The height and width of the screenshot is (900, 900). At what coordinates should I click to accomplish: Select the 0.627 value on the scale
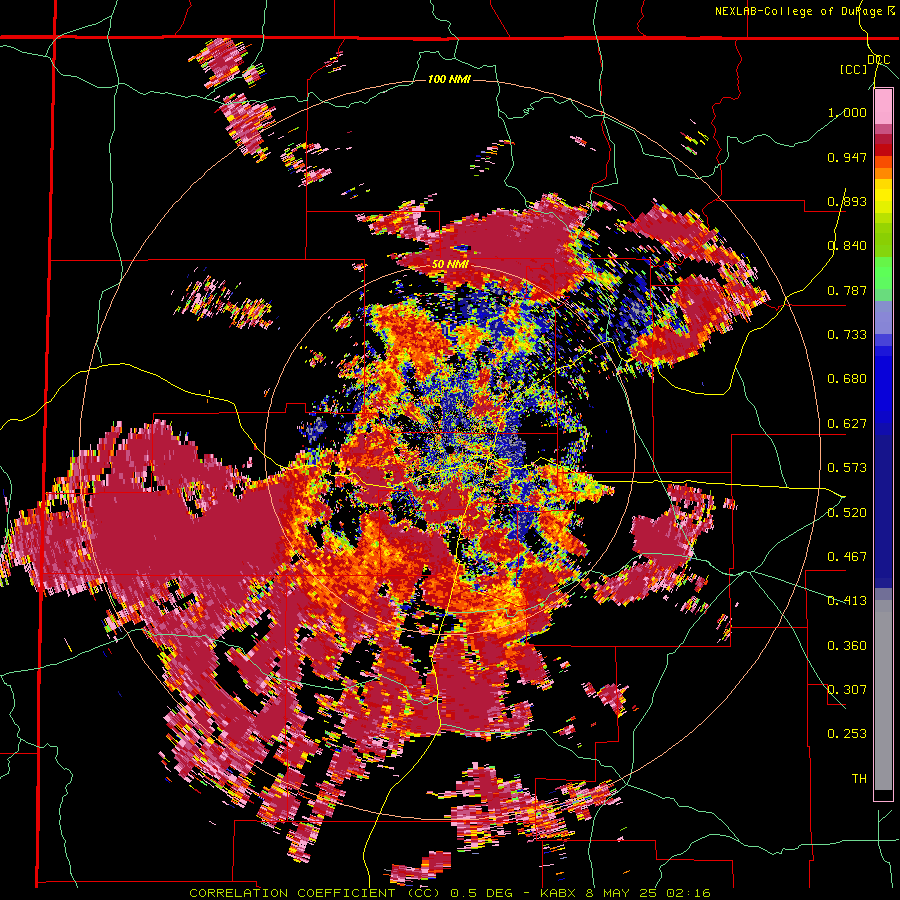coord(847,424)
